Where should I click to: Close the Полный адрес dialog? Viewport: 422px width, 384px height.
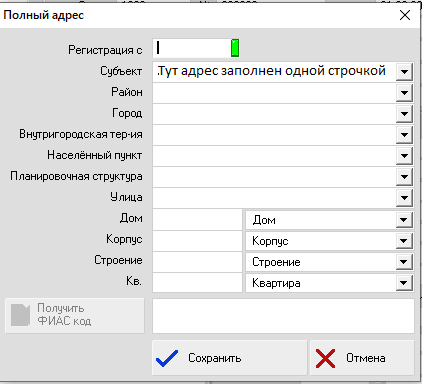(405, 15)
